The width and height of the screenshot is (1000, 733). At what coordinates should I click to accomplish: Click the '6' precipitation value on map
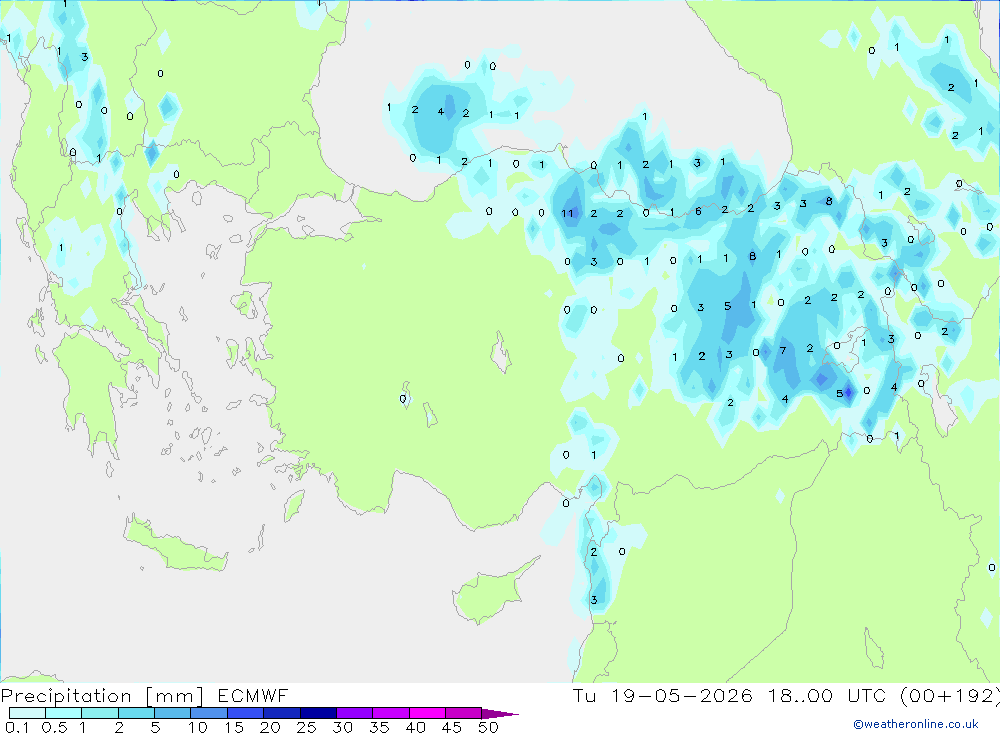tap(698, 211)
